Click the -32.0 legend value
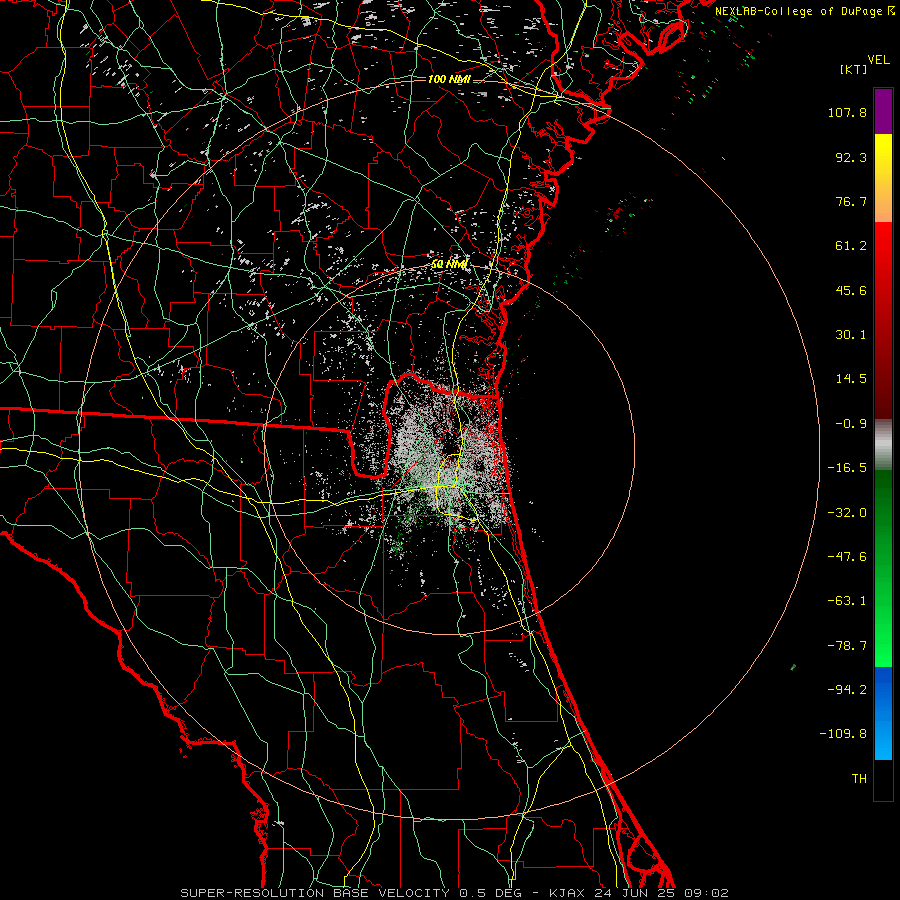The height and width of the screenshot is (900, 900). 847,513
